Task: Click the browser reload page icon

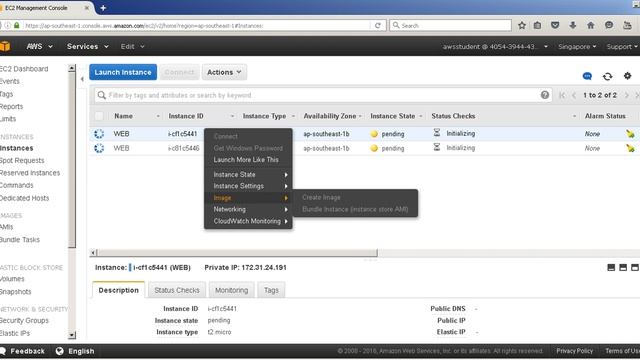Action: pyautogui.click(x=378, y=25)
